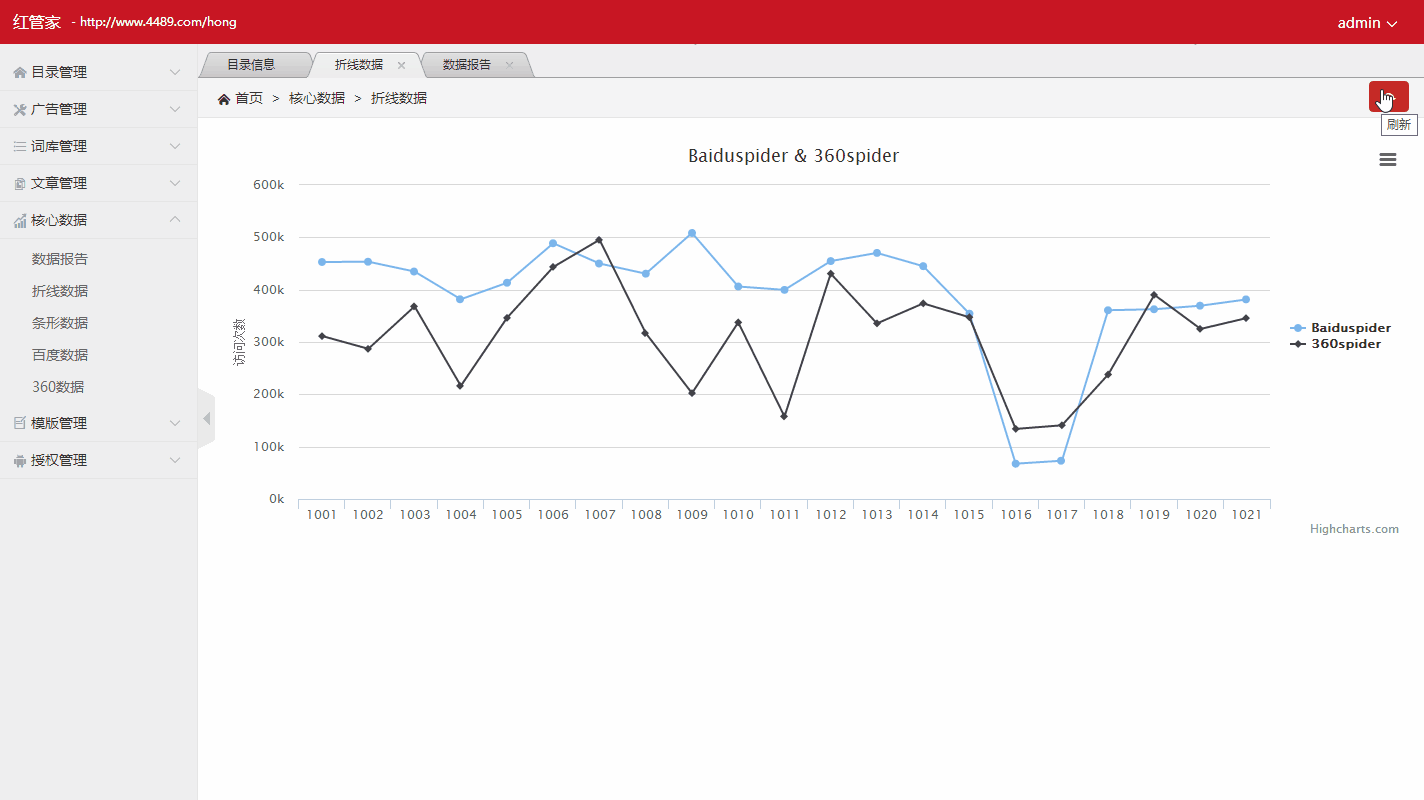
Task: Close the 折线数据 tab
Action: click(401, 65)
